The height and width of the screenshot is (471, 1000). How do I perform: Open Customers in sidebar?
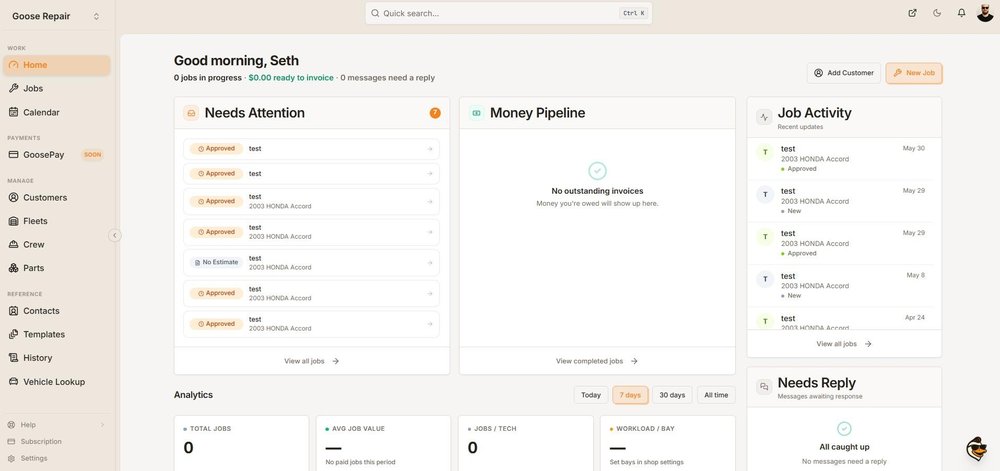click(x=57, y=198)
